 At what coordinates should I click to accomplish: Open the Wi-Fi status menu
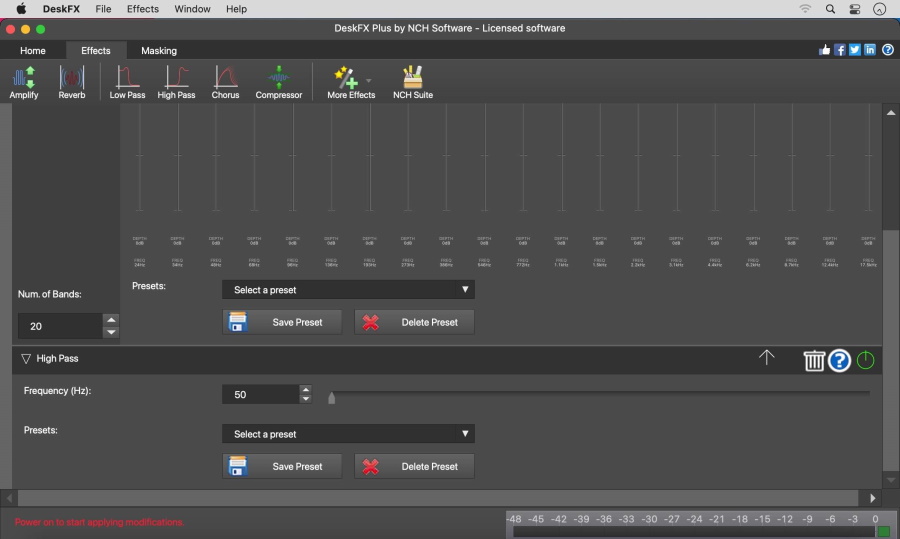click(805, 9)
